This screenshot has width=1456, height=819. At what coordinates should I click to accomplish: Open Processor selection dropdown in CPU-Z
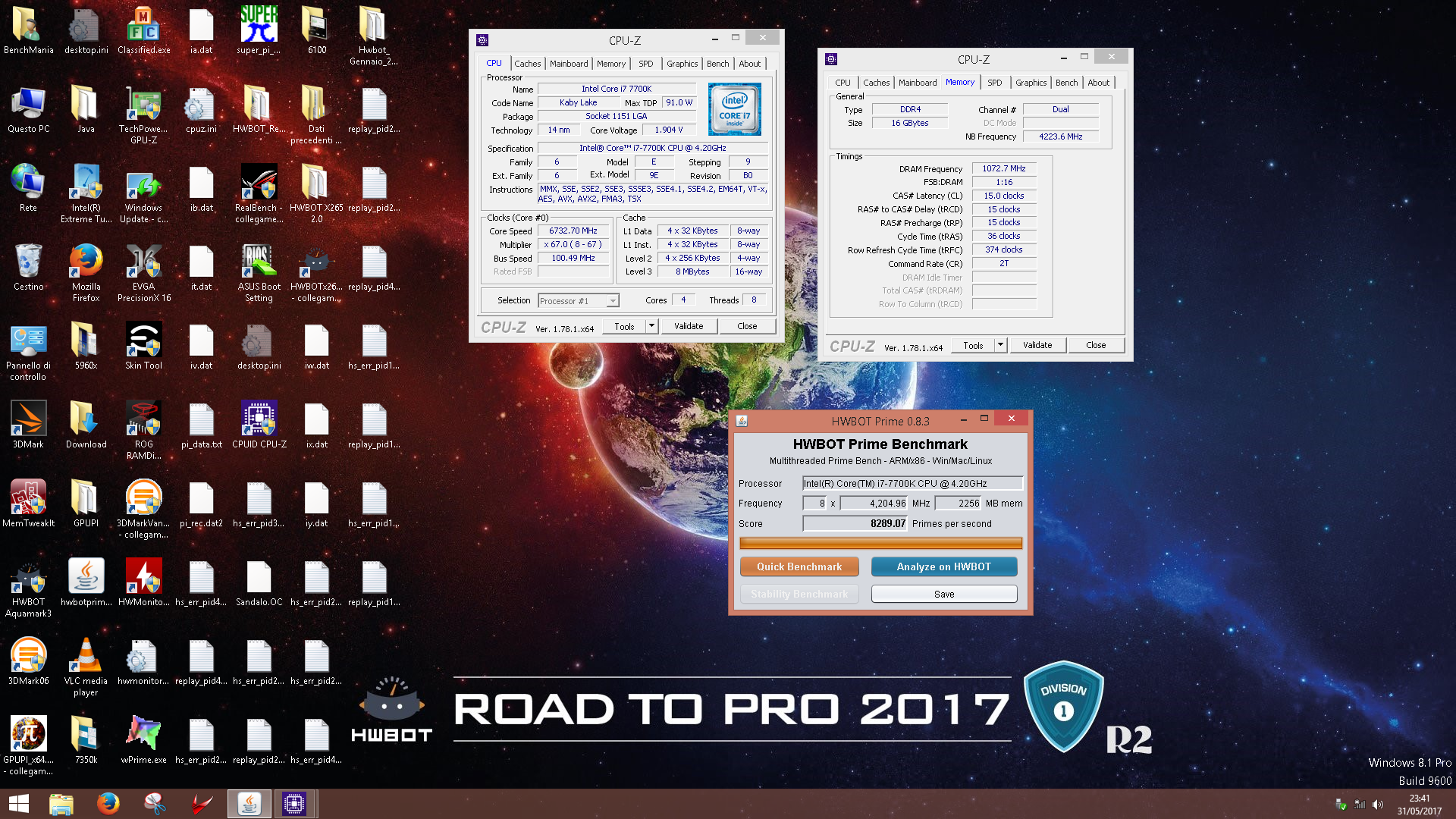coord(579,301)
